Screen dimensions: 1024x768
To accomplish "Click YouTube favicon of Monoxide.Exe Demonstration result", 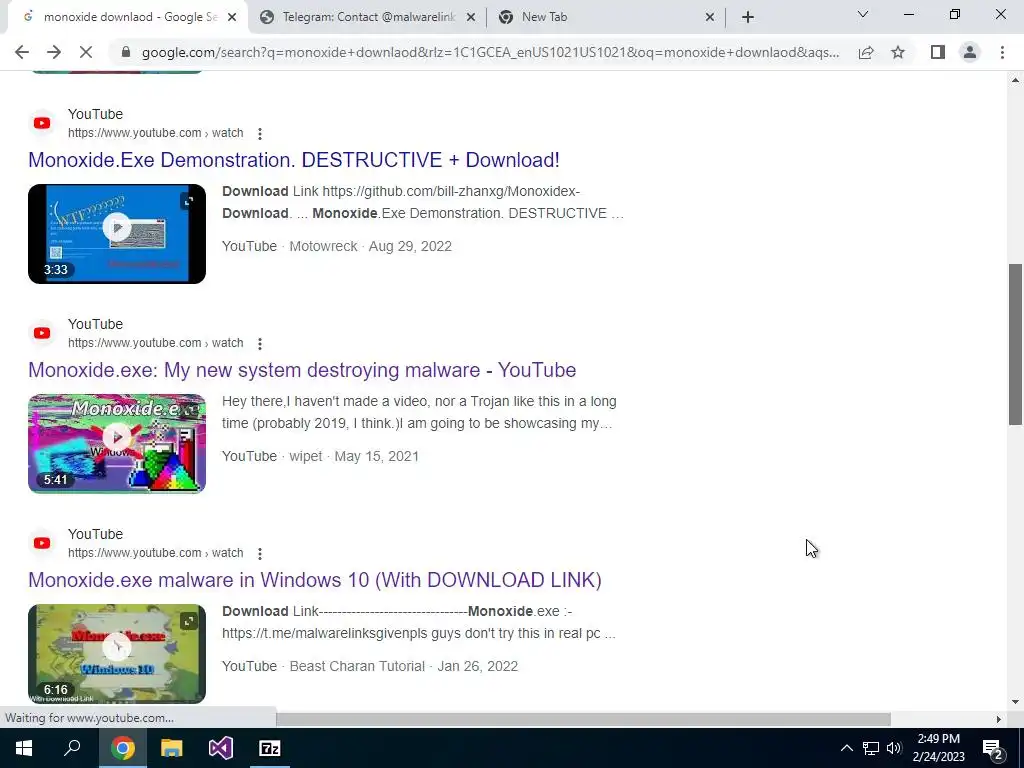I will (42, 123).
